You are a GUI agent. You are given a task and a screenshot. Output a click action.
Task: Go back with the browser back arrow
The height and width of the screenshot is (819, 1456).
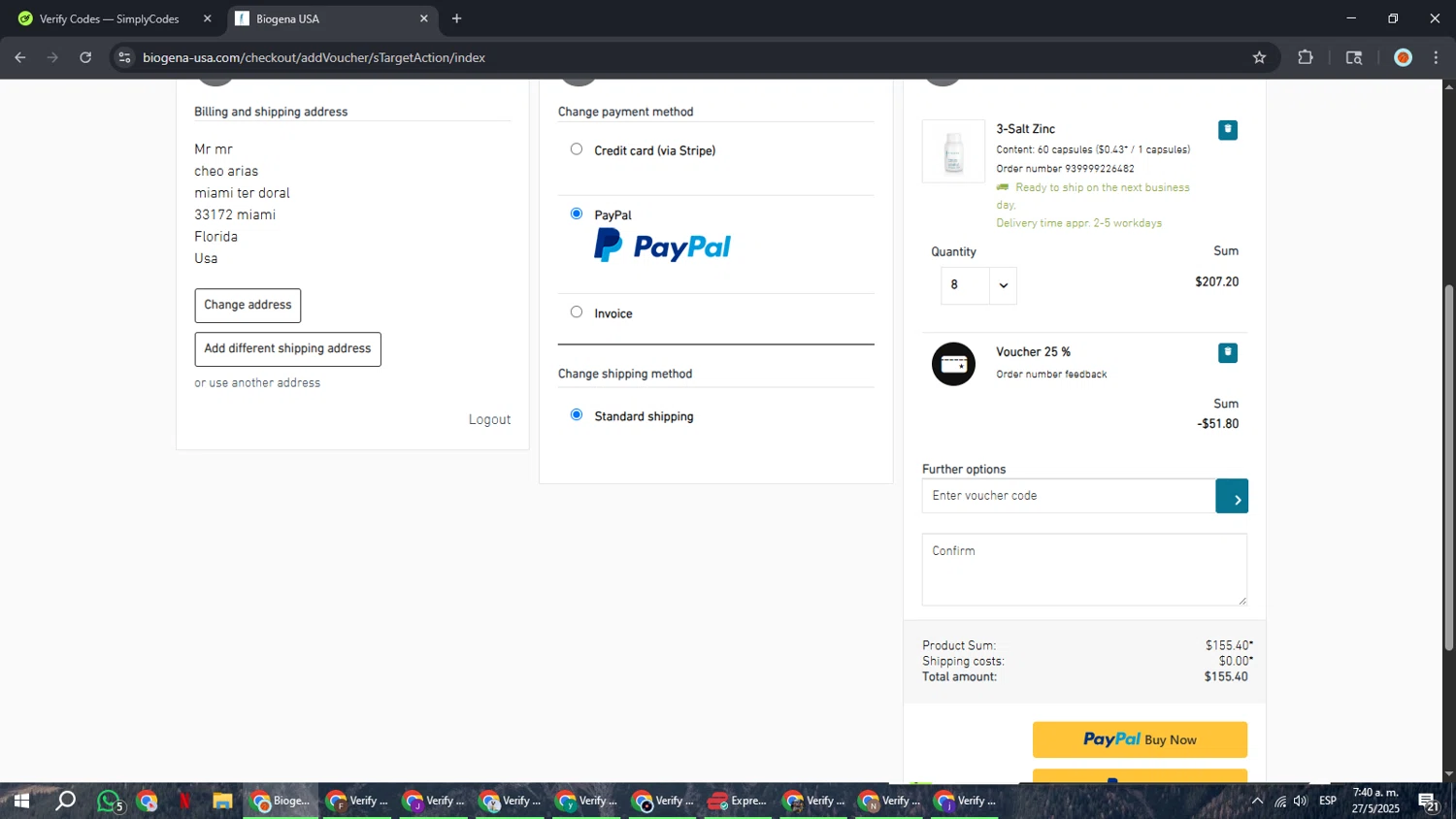[20, 57]
